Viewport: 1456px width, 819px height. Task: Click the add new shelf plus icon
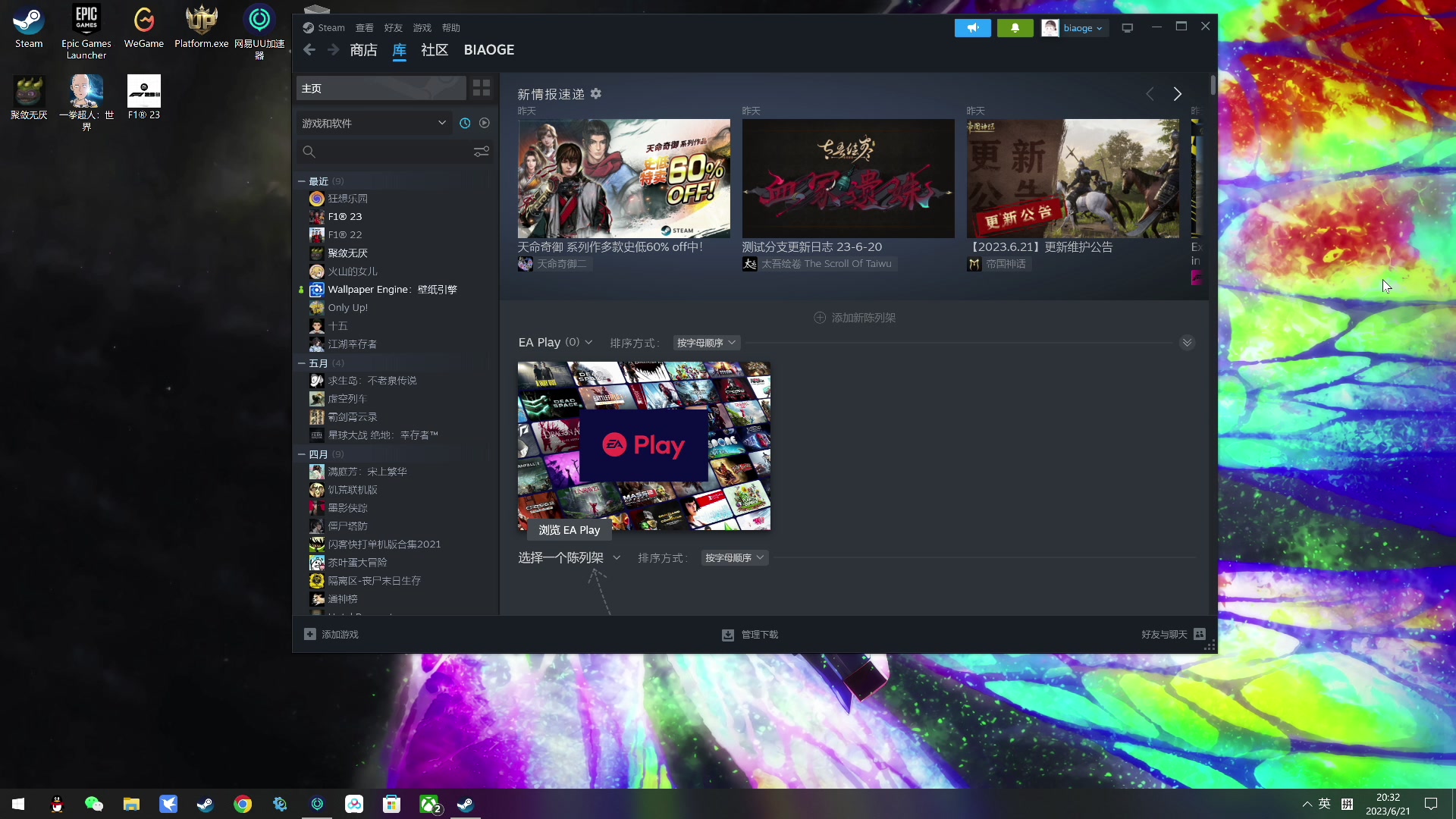pos(820,318)
